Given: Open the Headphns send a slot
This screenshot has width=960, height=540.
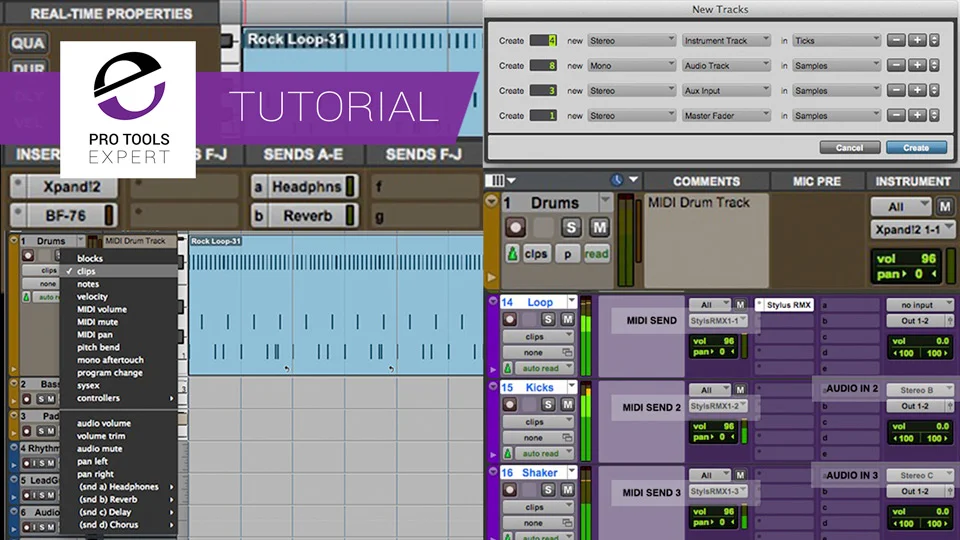Looking at the screenshot, I should pyautogui.click(x=306, y=187).
